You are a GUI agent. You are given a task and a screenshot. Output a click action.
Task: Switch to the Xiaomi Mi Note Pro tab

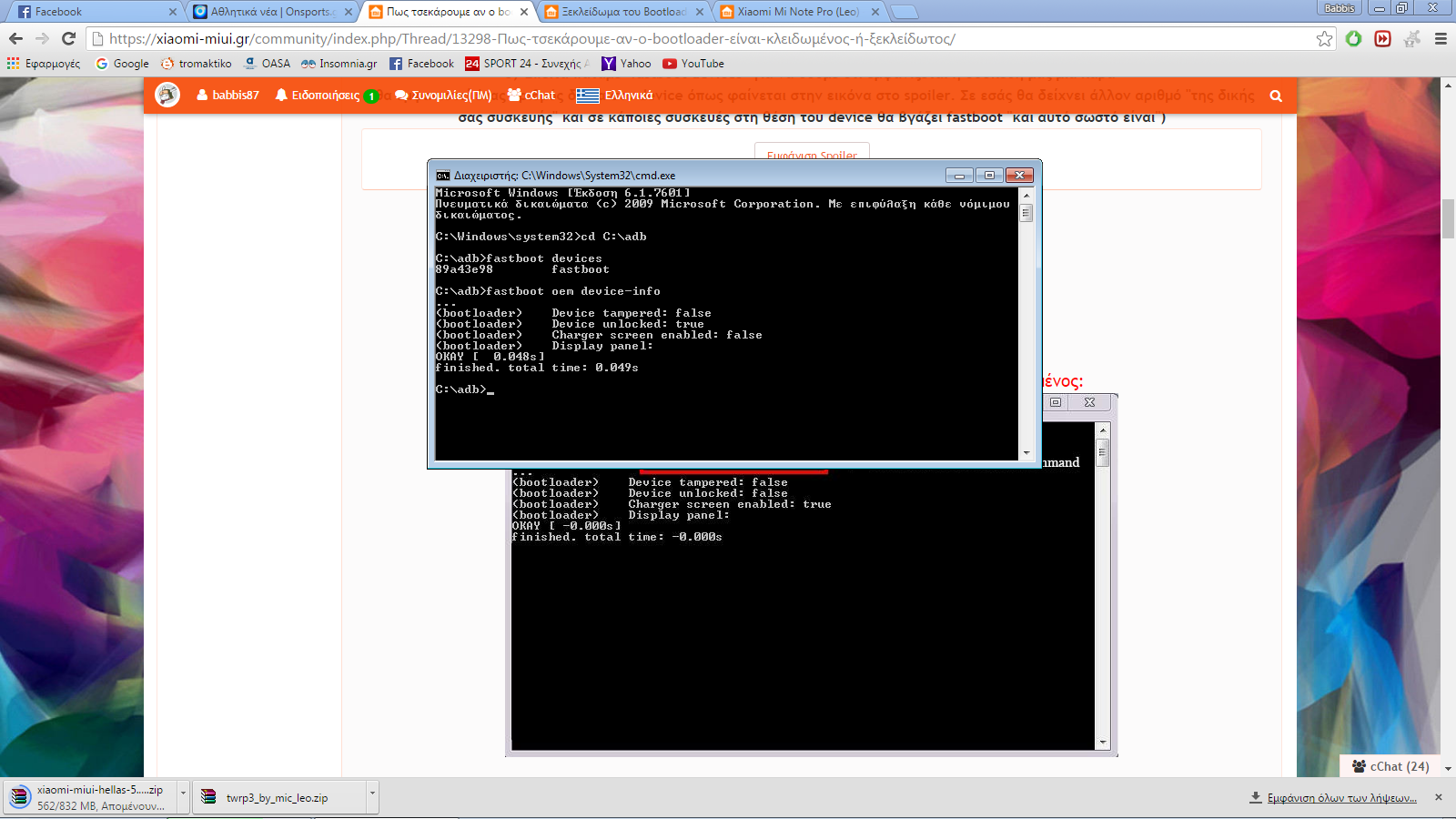[x=796, y=12]
